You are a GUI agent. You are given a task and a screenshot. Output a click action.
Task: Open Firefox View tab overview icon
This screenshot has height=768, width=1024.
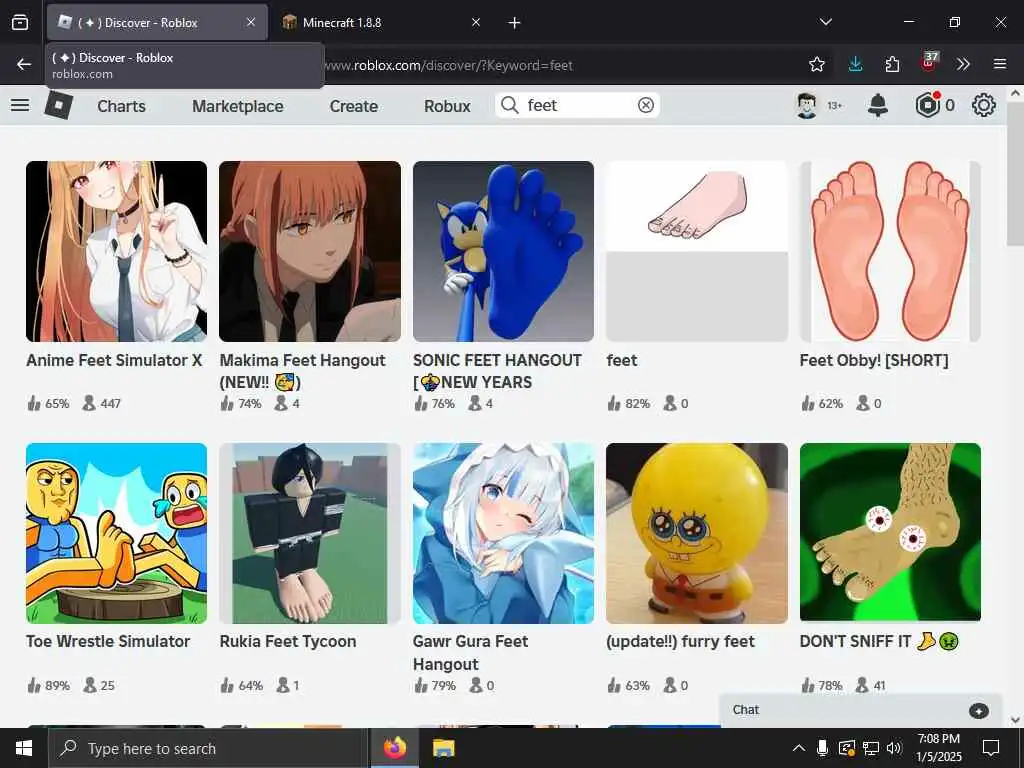[20, 23]
